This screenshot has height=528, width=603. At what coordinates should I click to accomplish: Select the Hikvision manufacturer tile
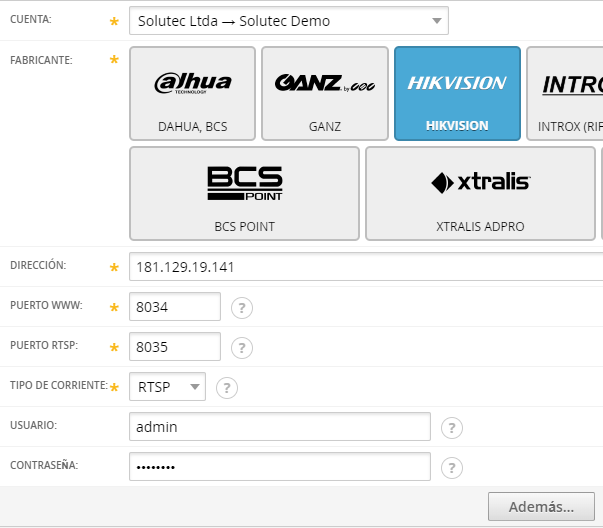(x=457, y=93)
